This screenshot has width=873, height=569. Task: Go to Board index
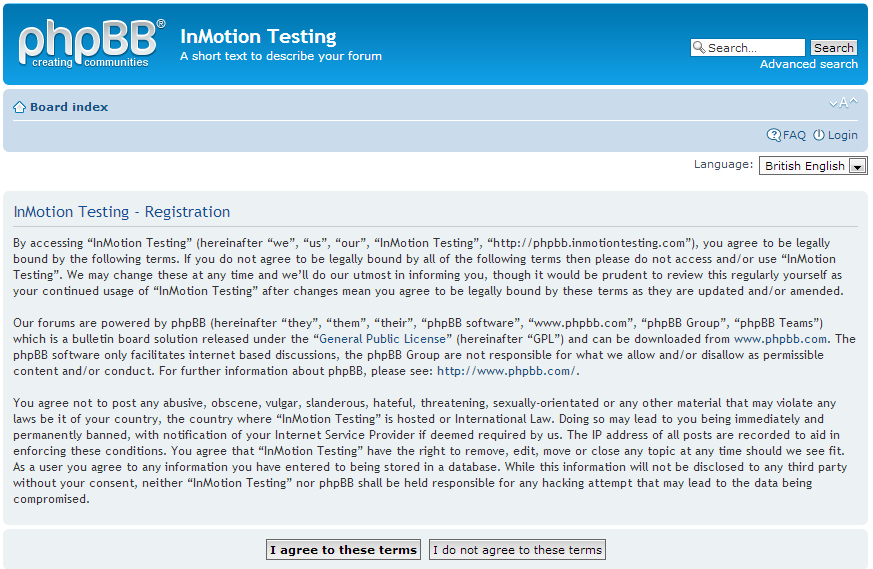pyautogui.click(x=68, y=107)
